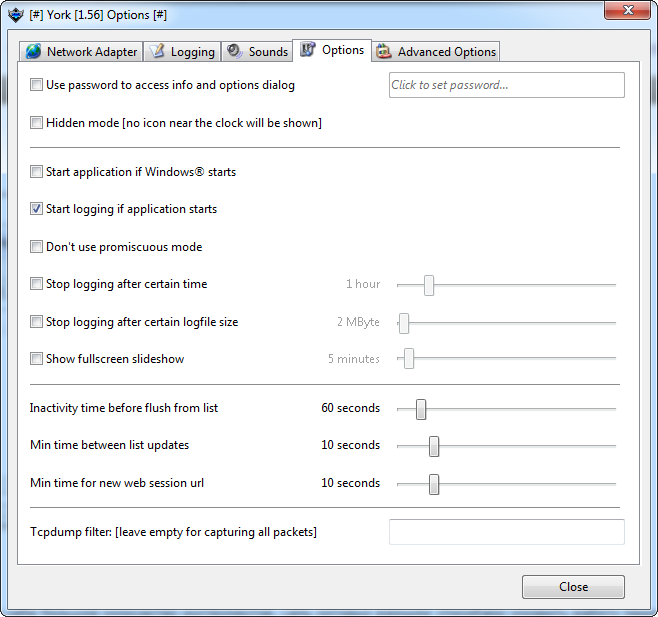Enable Stop logging after certain time
This screenshot has width=658, height=617.
pyautogui.click(x=37, y=284)
